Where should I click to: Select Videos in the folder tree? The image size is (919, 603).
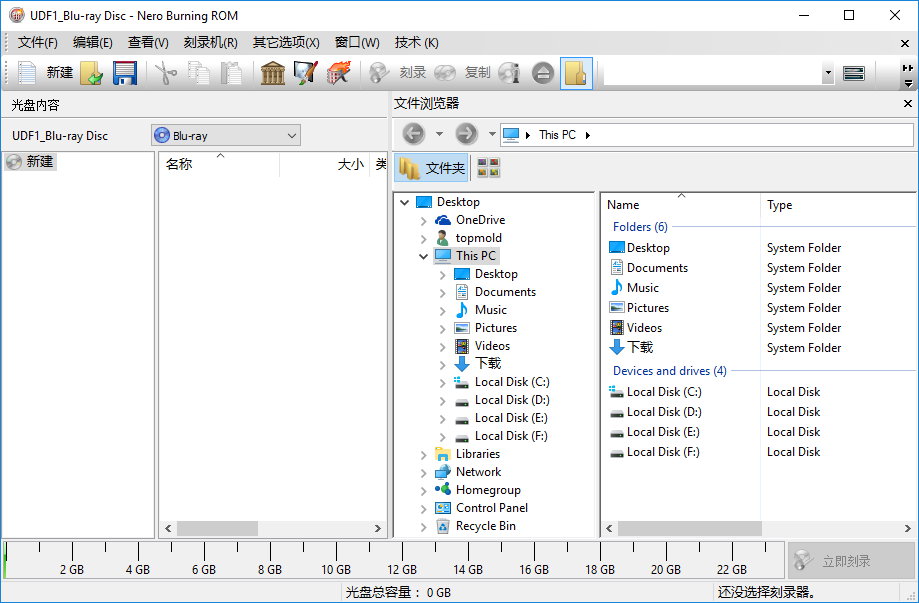(x=492, y=346)
